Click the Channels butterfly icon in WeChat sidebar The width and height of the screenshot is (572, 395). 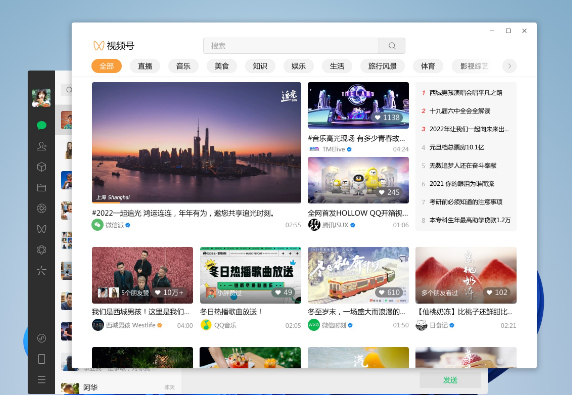coord(42,229)
